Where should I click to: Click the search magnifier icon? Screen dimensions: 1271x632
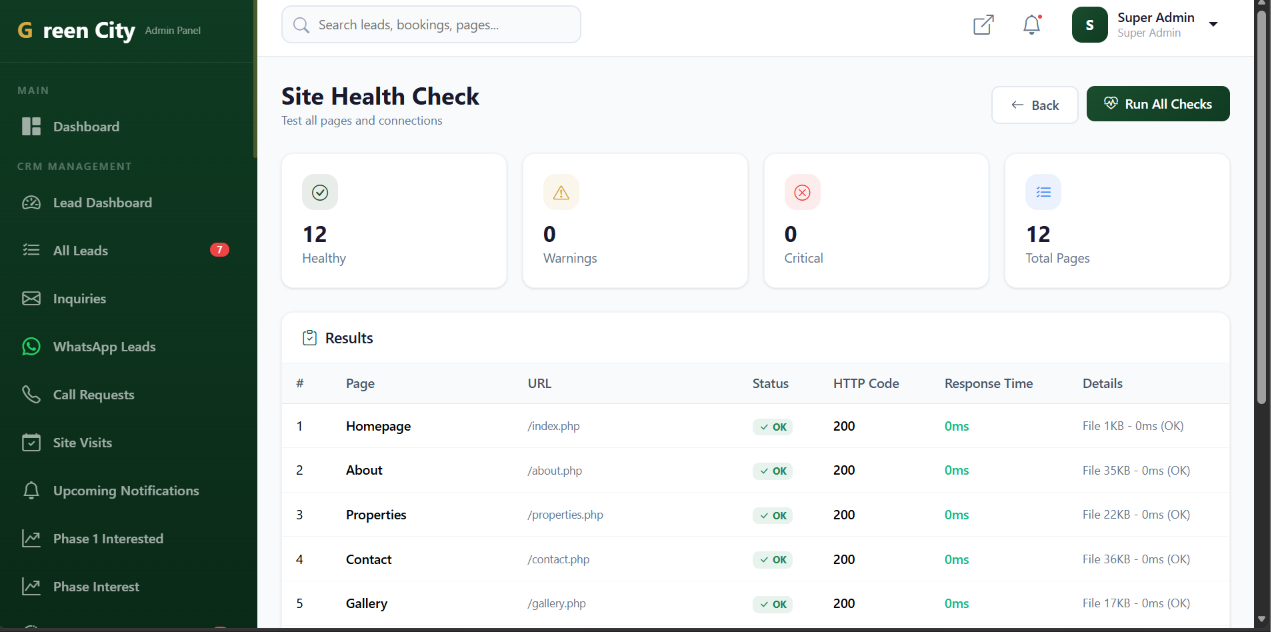click(302, 24)
